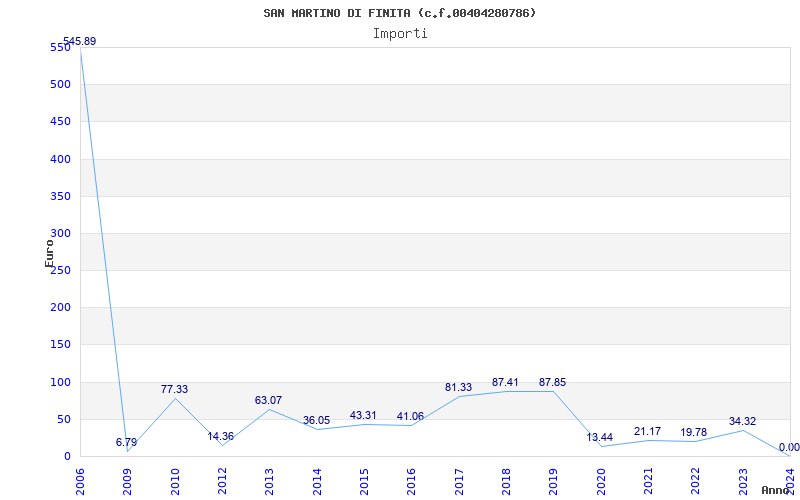Click the 0.00 data label
This screenshot has width=800, height=500.
788,447
